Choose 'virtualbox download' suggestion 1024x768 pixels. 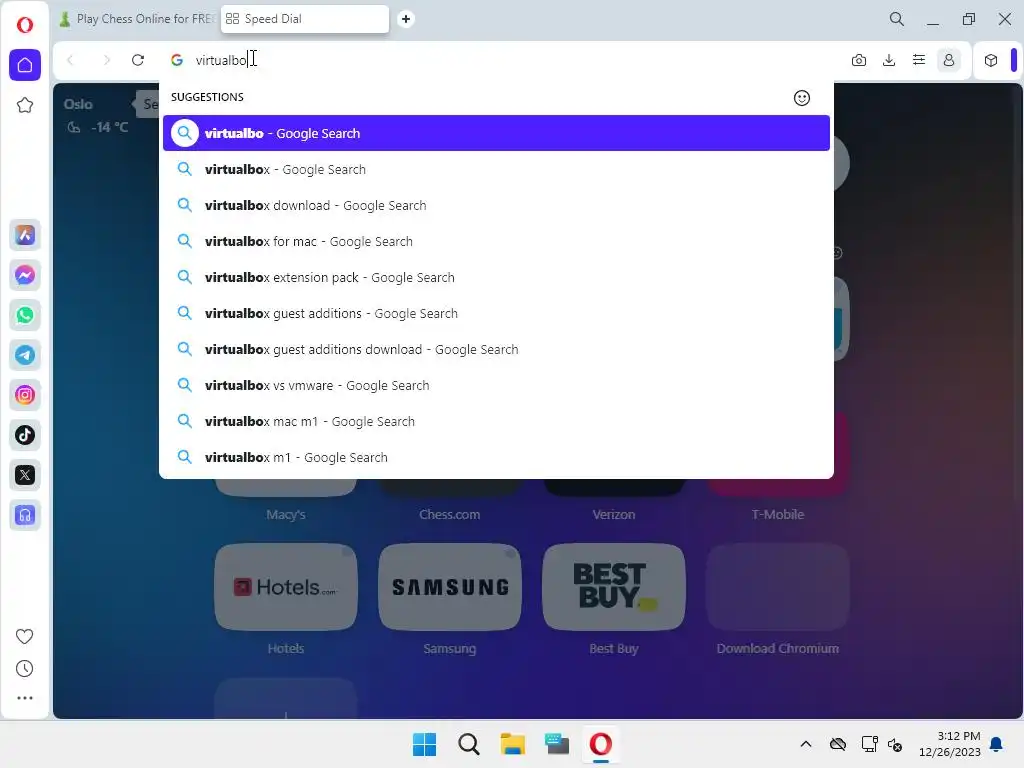pos(496,205)
